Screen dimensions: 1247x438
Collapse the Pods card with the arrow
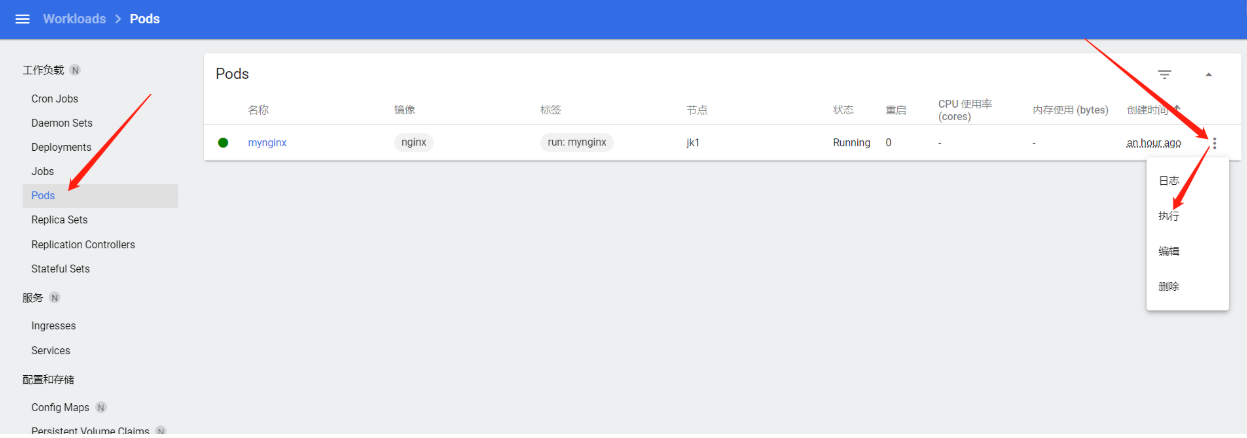click(x=1208, y=74)
